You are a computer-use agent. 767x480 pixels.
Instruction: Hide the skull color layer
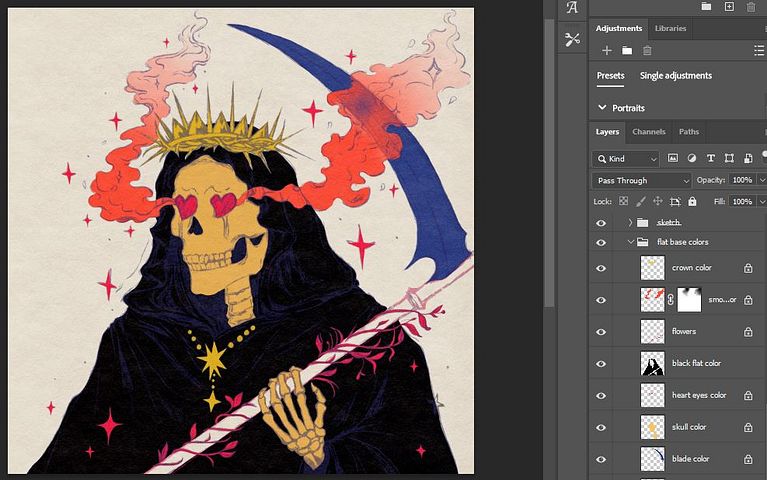601,427
